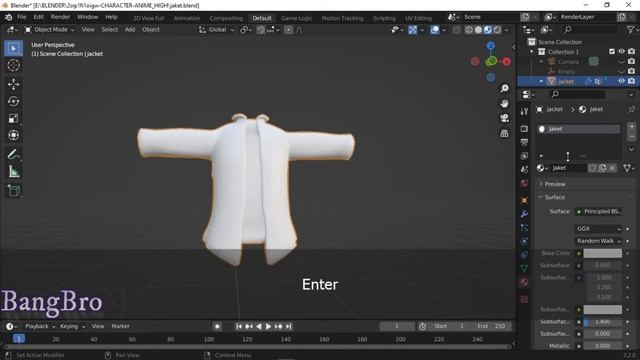The height and width of the screenshot is (360, 640).
Task: Toggle X-ray mode in viewport header
Action: 456,30
